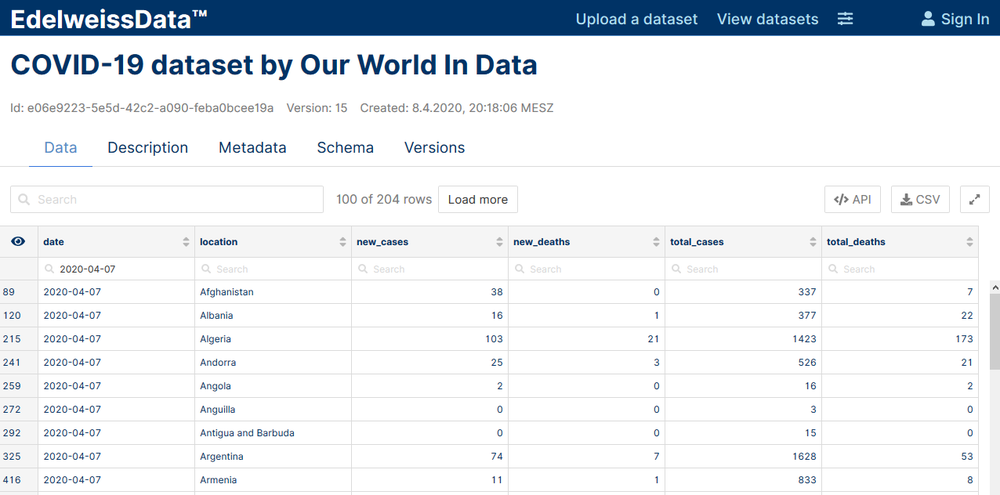Click total cases value 1423 for Algeria

tap(803, 339)
